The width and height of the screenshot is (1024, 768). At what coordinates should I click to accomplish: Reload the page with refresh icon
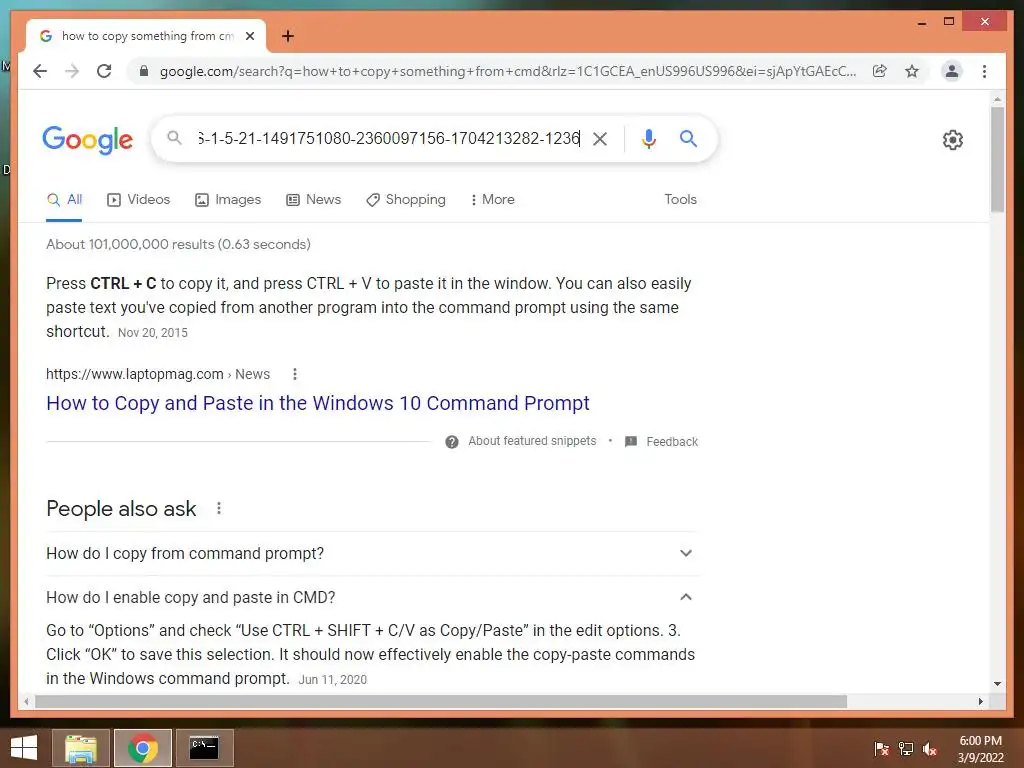pos(104,71)
